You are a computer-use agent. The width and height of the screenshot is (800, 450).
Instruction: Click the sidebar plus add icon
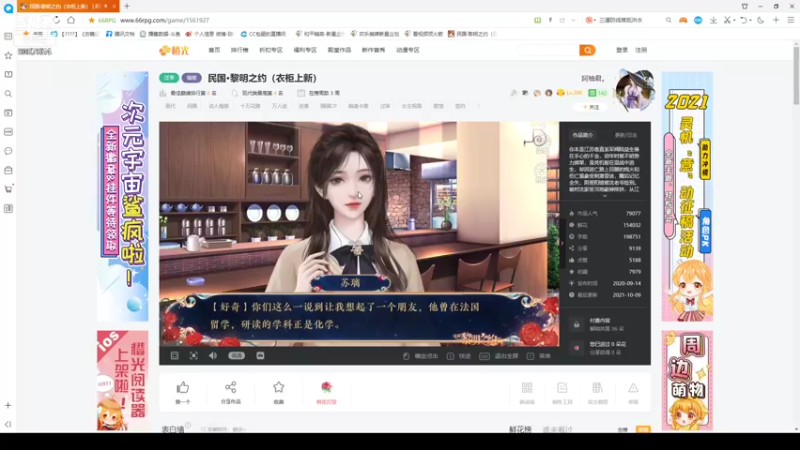coord(8,406)
